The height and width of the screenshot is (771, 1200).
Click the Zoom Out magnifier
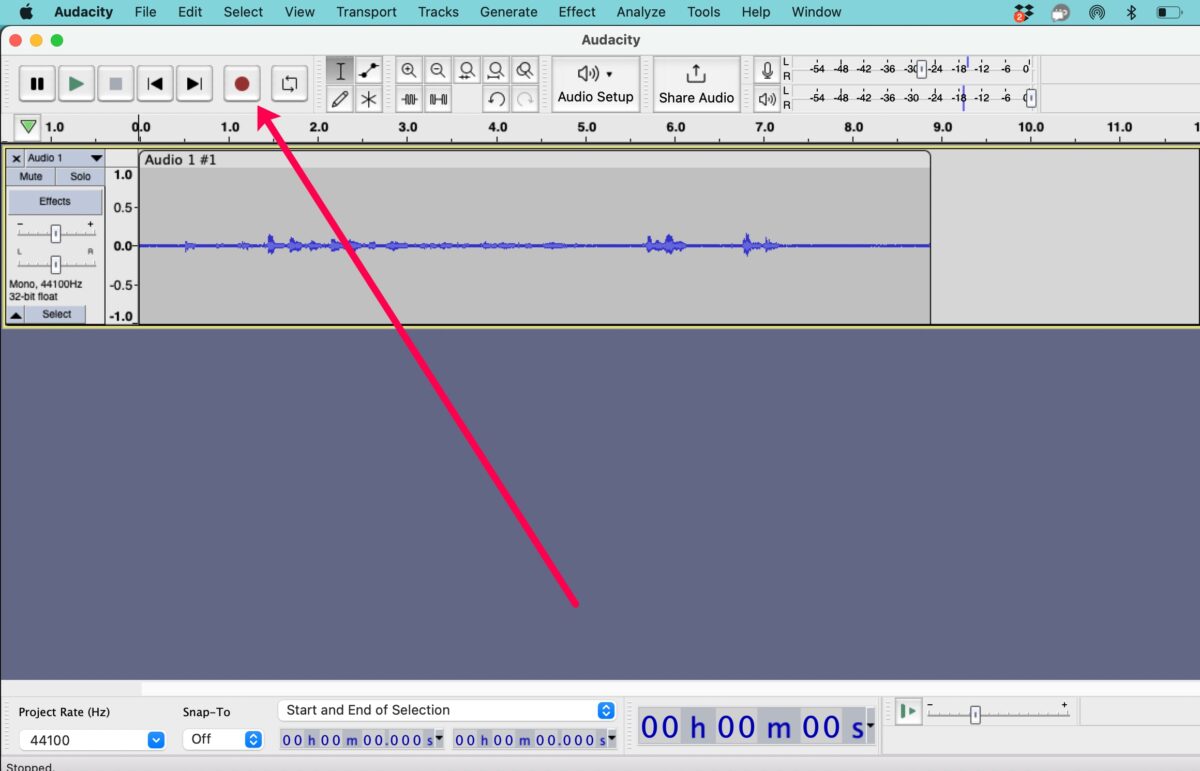click(x=438, y=70)
